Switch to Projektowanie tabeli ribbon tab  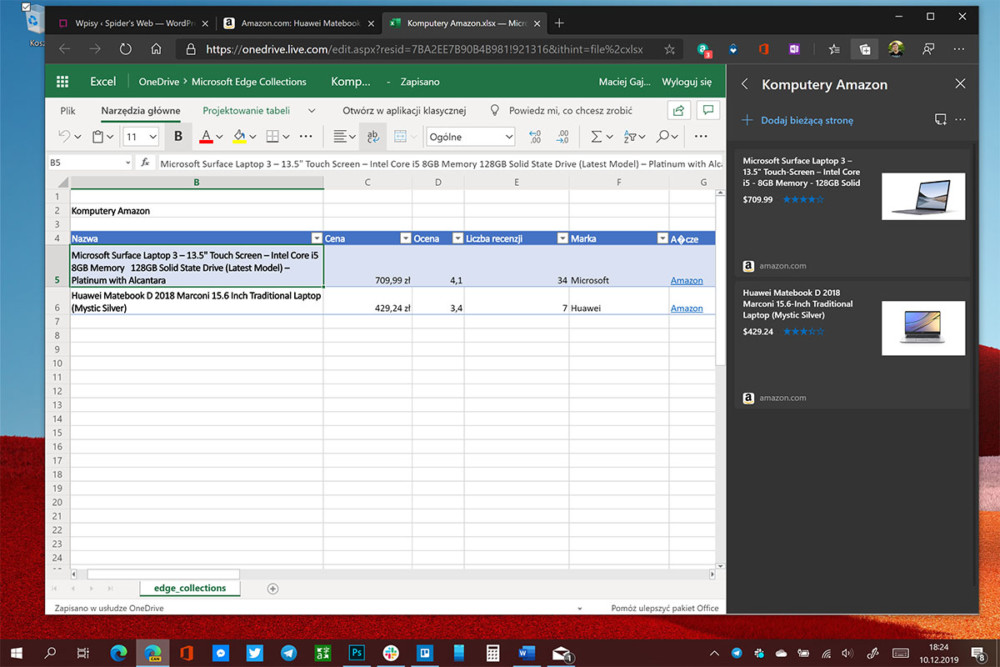(246, 110)
